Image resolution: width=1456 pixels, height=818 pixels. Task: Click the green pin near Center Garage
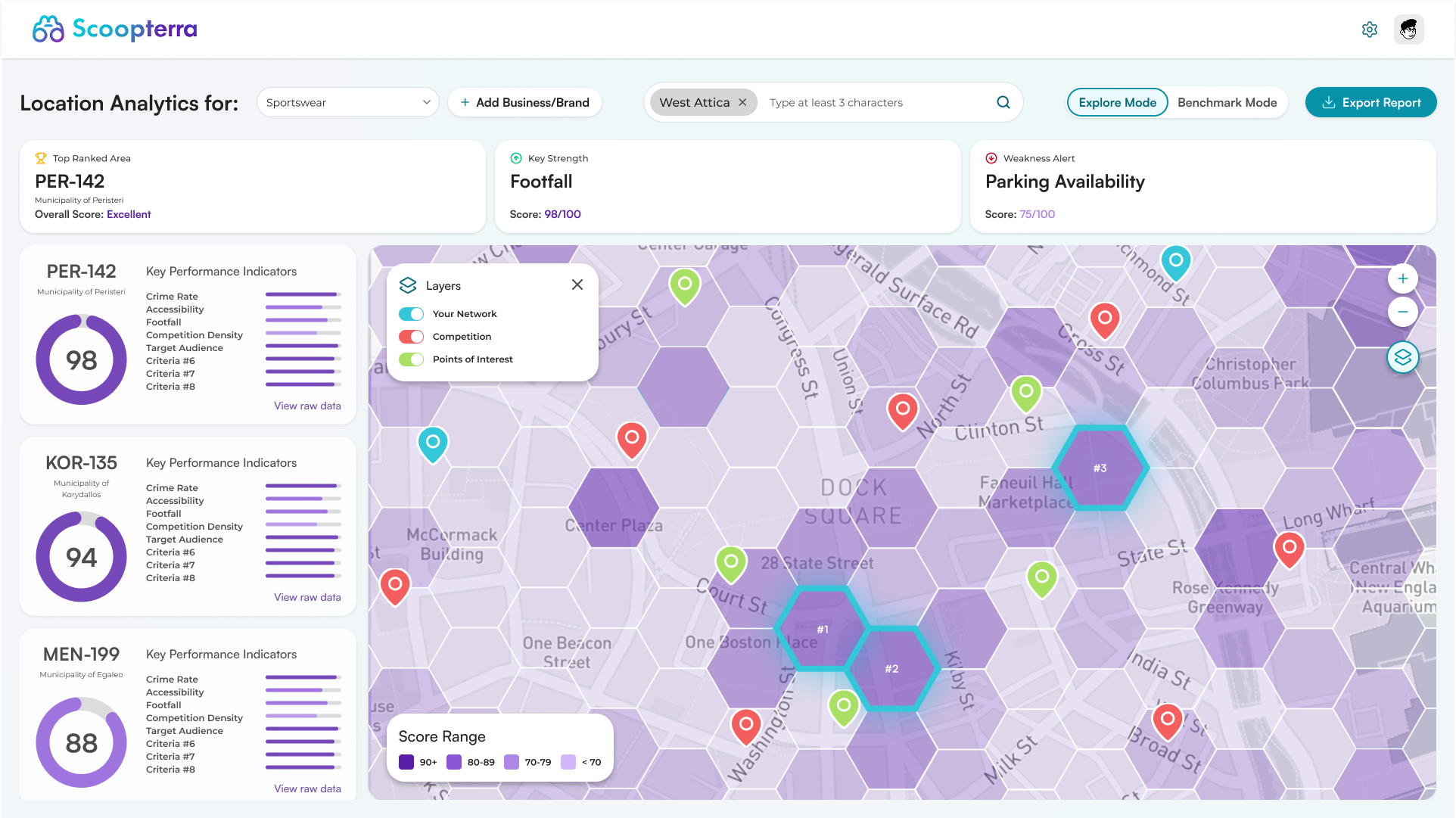pos(685,288)
